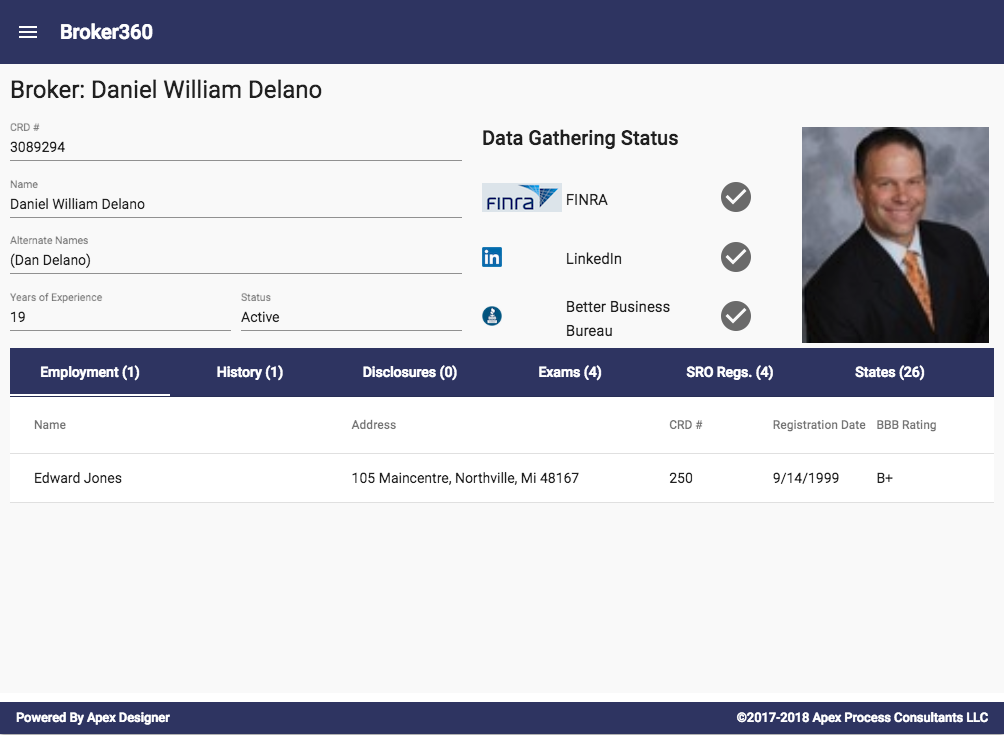Click the FINRA completed checkmark
This screenshot has width=1004, height=735.
point(736,197)
